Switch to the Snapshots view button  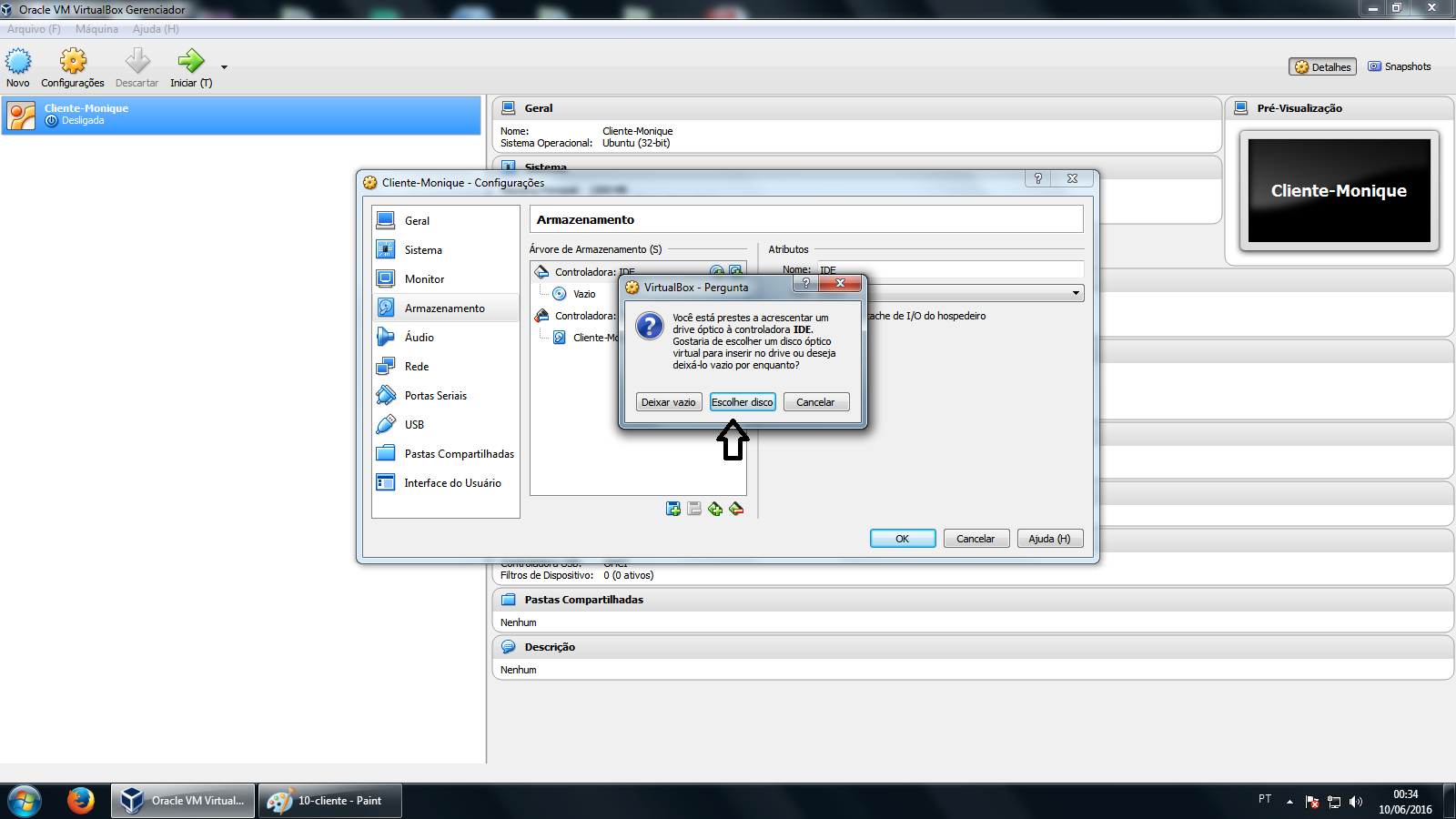tap(1400, 66)
